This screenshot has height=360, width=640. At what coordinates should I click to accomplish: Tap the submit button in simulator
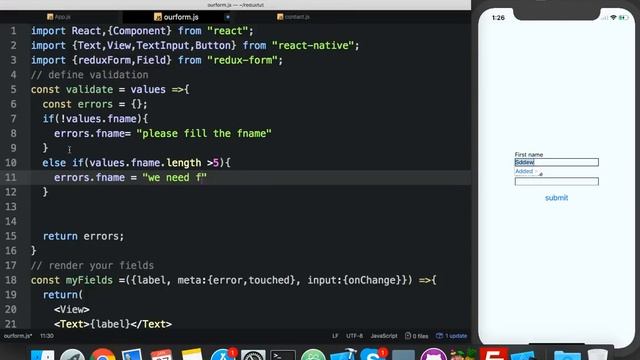tap(556, 198)
